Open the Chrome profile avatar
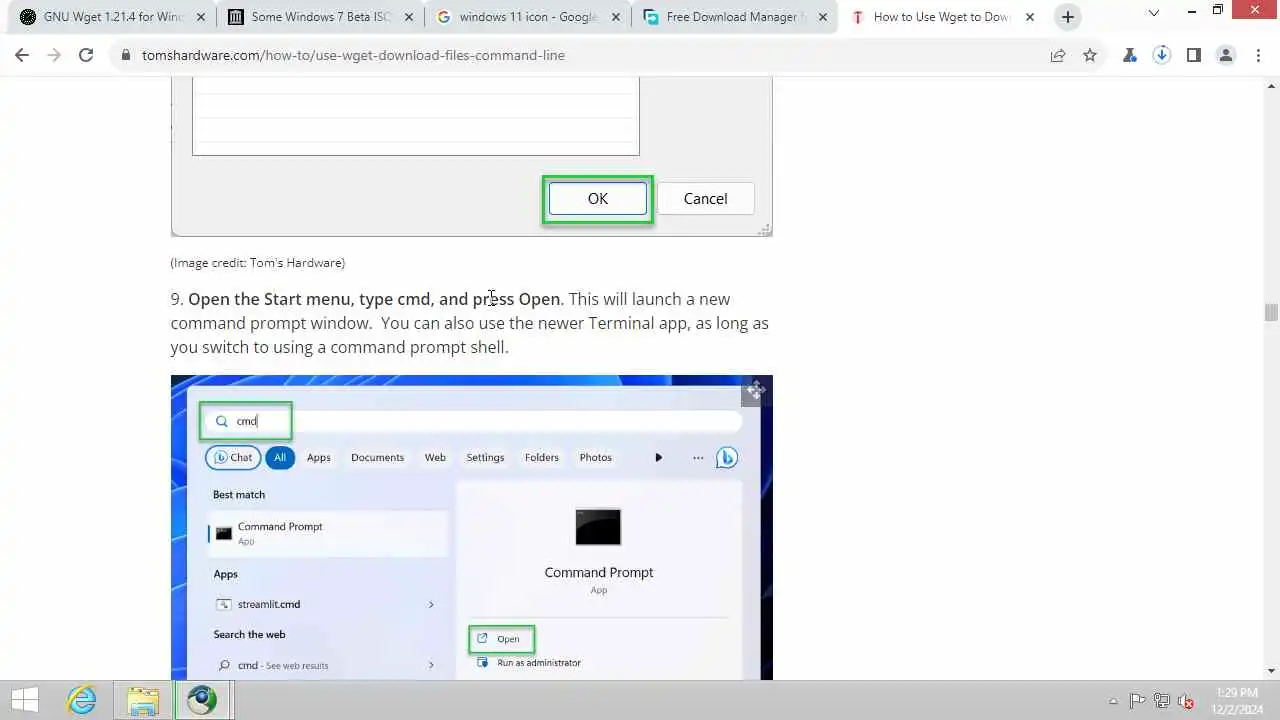The width and height of the screenshot is (1280, 720). click(1226, 56)
